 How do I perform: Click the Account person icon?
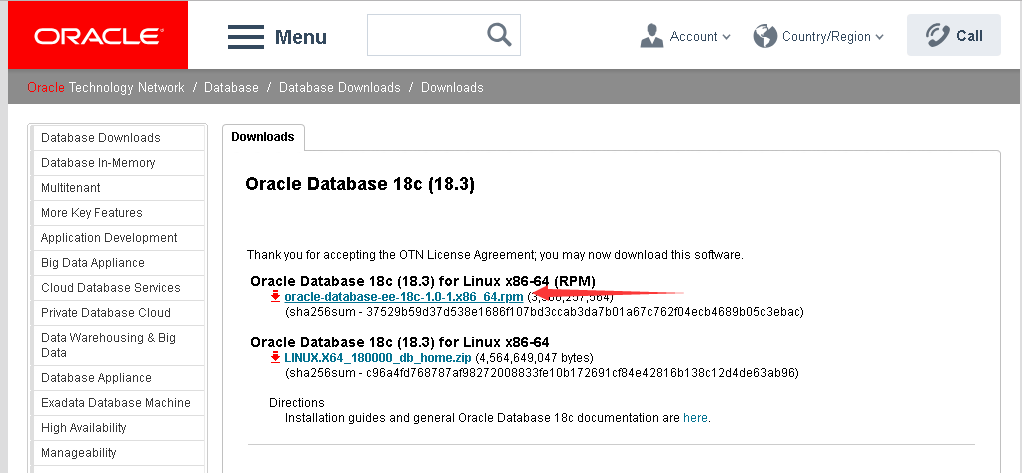(x=651, y=36)
